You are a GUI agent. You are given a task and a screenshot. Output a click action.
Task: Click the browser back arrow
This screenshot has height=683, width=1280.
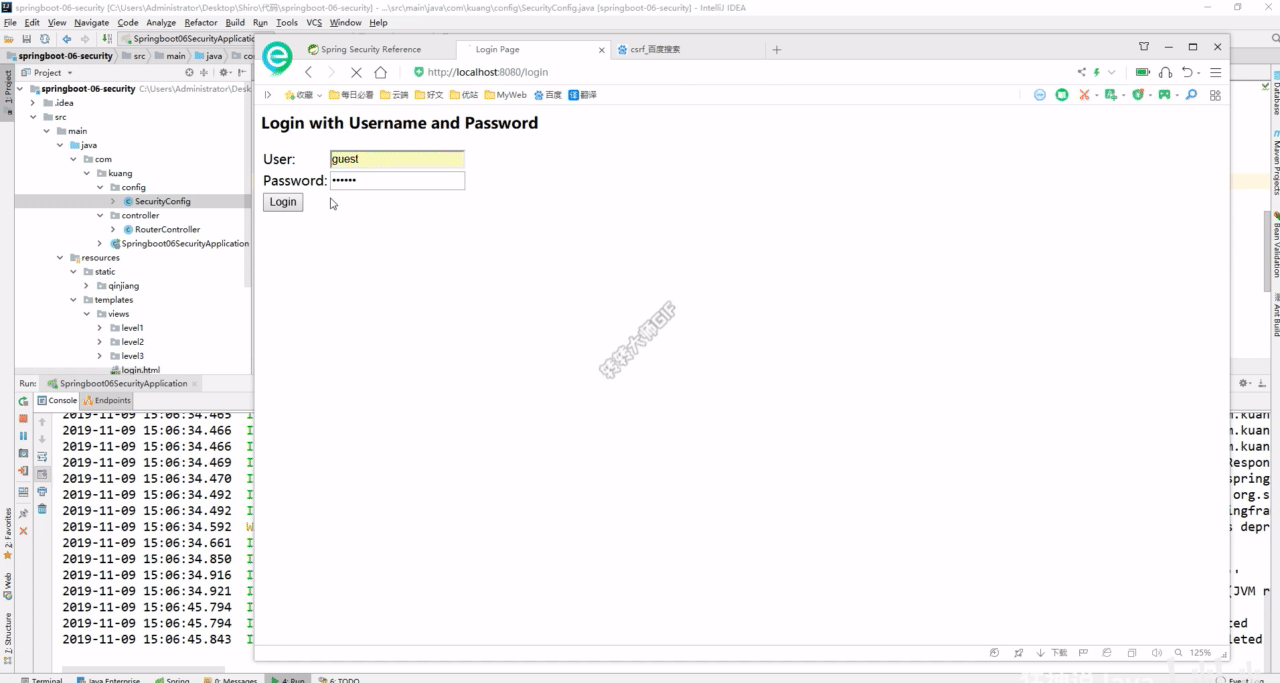[x=308, y=72]
